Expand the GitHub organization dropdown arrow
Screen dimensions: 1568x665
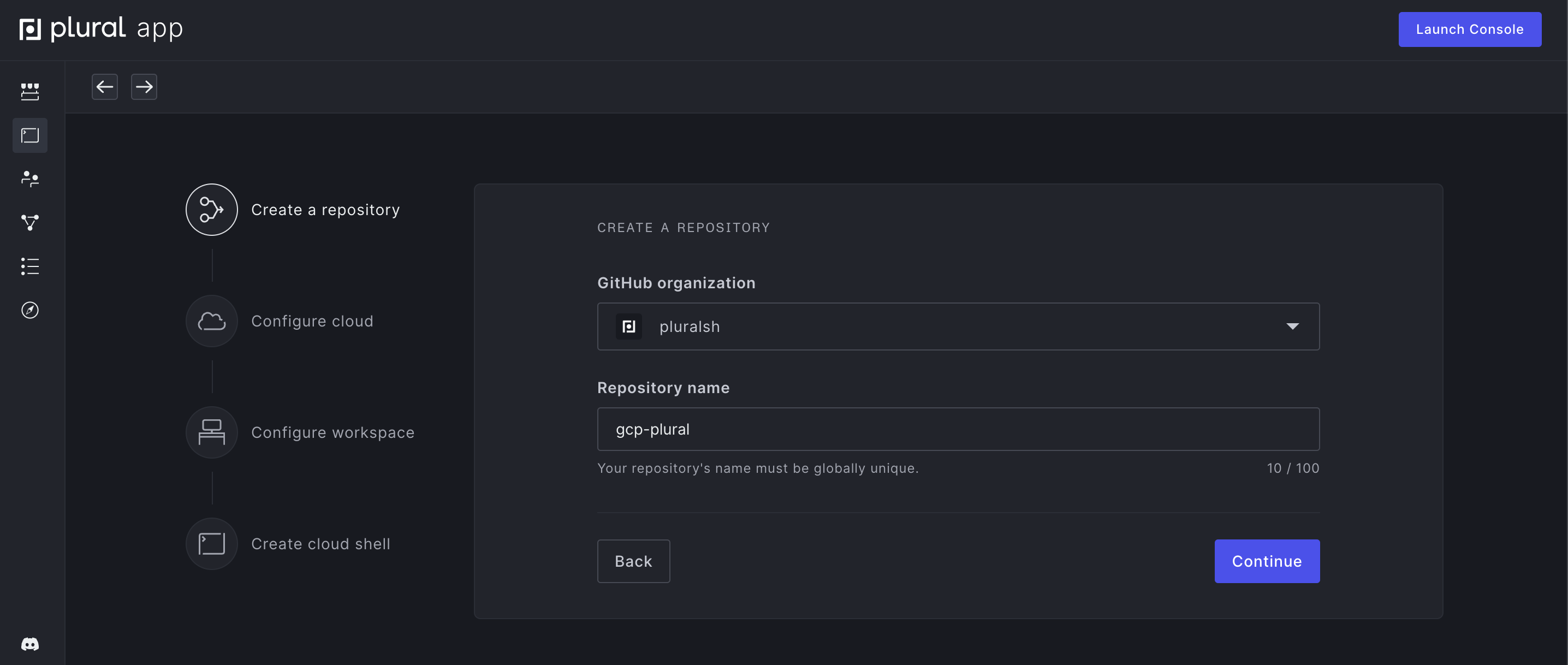coord(1292,326)
